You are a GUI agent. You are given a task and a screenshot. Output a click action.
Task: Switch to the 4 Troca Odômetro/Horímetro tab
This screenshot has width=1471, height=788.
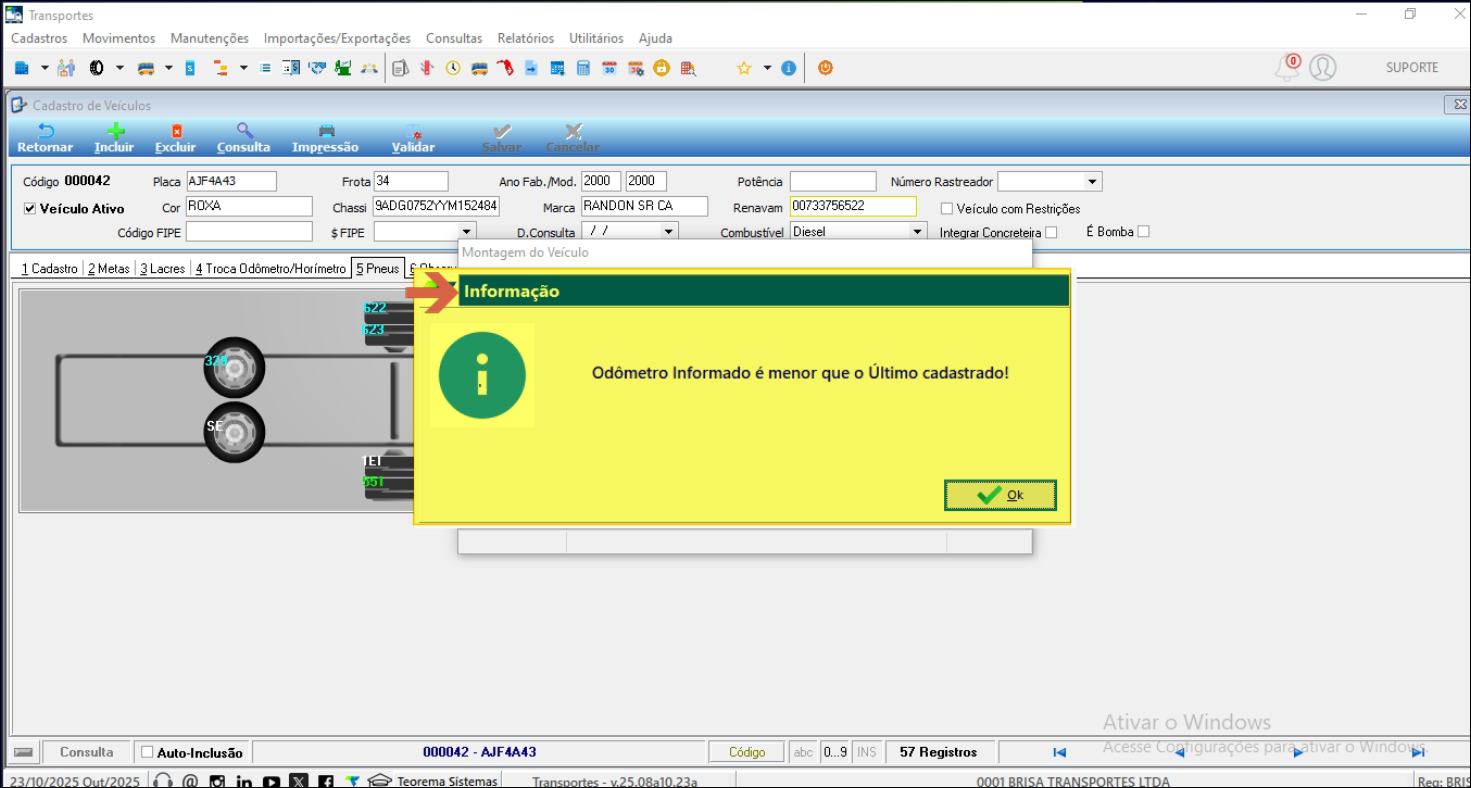(x=270, y=269)
